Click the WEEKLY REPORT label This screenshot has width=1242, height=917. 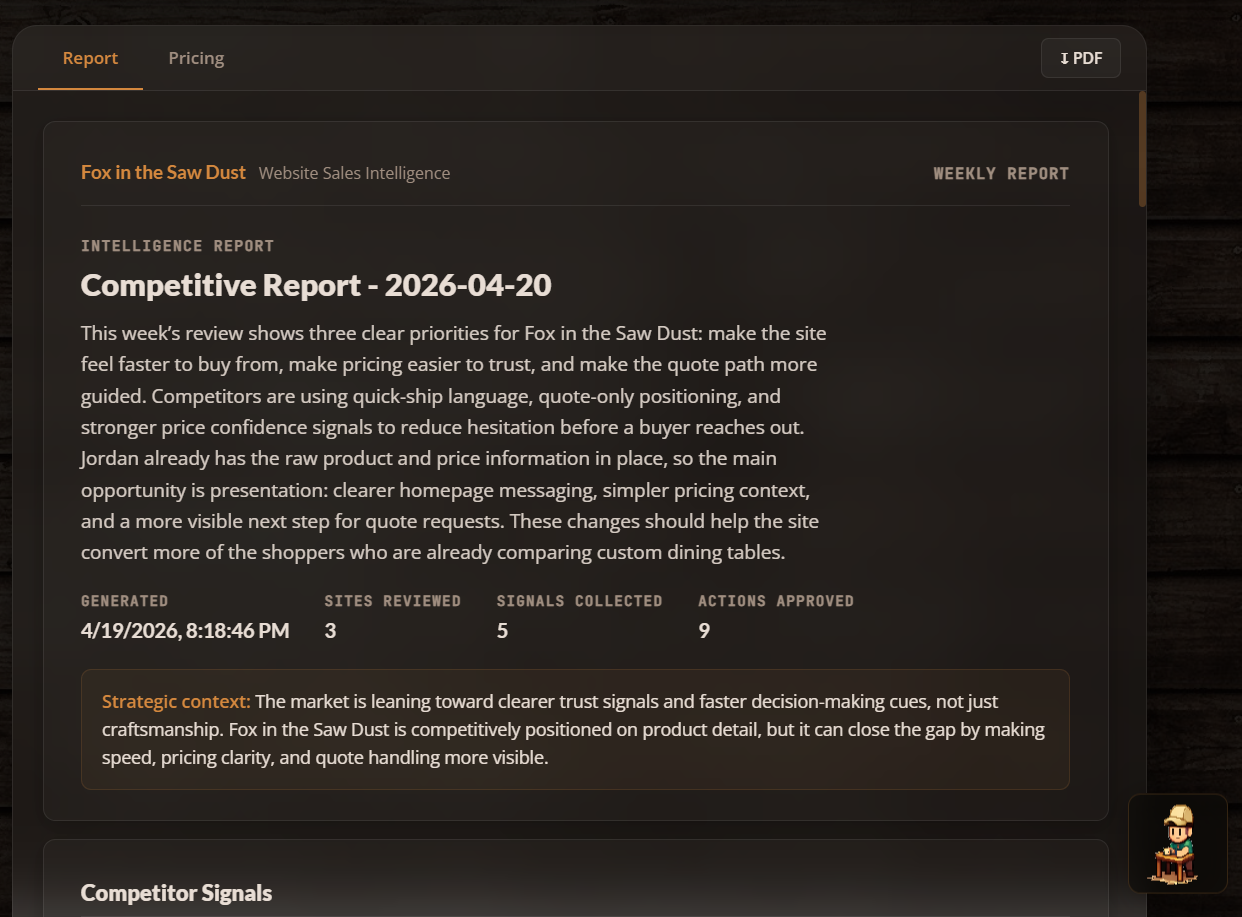click(x=1001, y=173)
